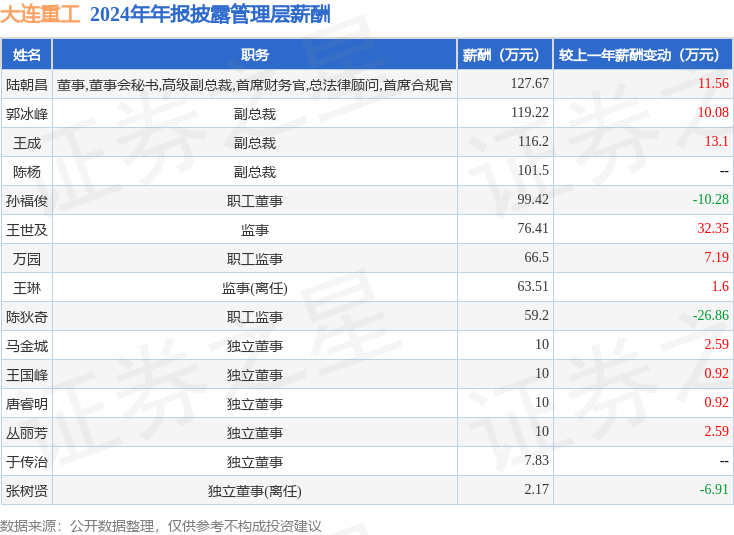This screenshot has width=734, height=535.
Task: Select the name cell 马金城
Action: (x=27, y=346)
